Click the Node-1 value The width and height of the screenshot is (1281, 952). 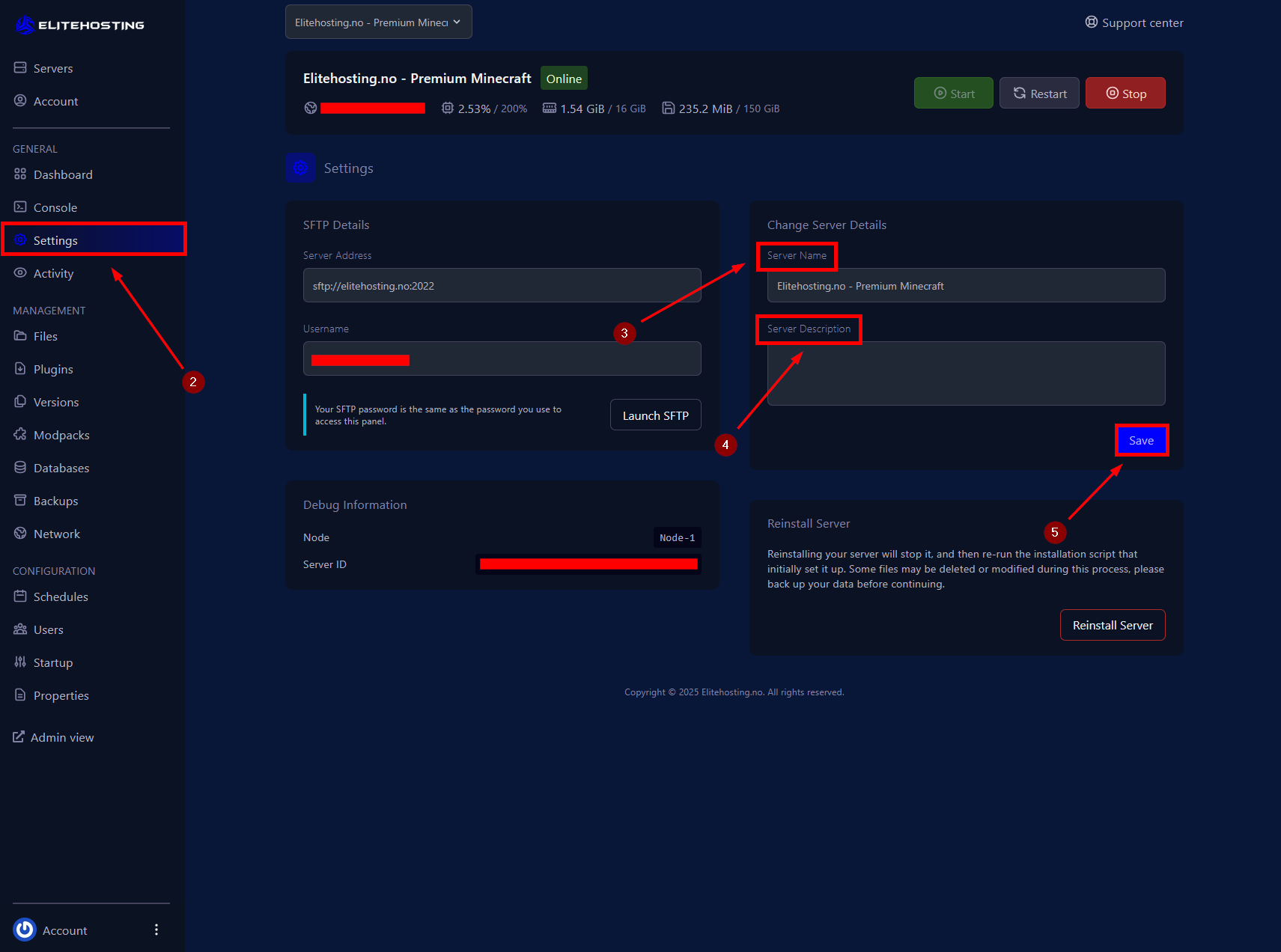pos(678,537)
